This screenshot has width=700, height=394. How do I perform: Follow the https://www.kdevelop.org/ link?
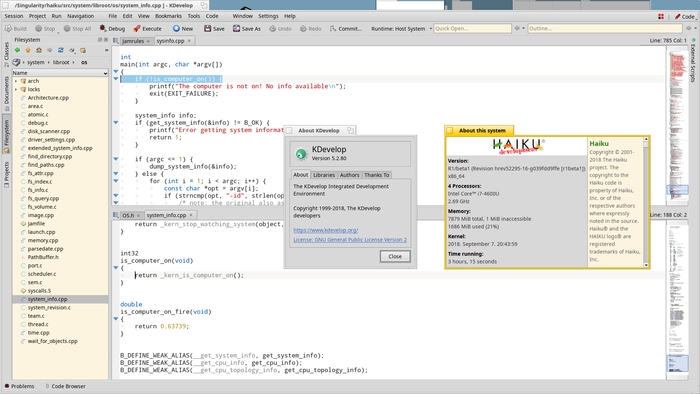pyautogui.click(x=325, y=230)
